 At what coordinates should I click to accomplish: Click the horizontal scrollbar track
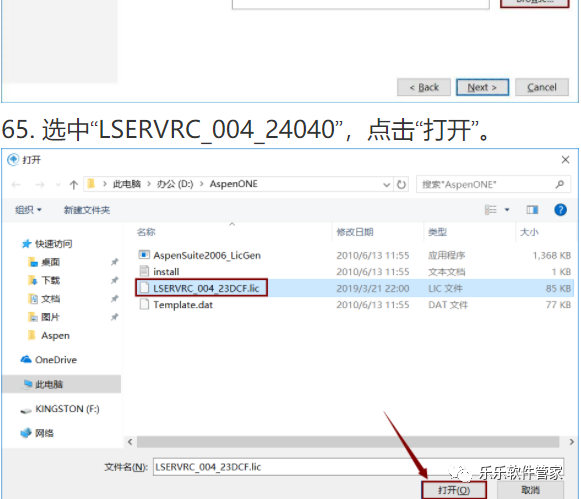[x=348, y=442]
